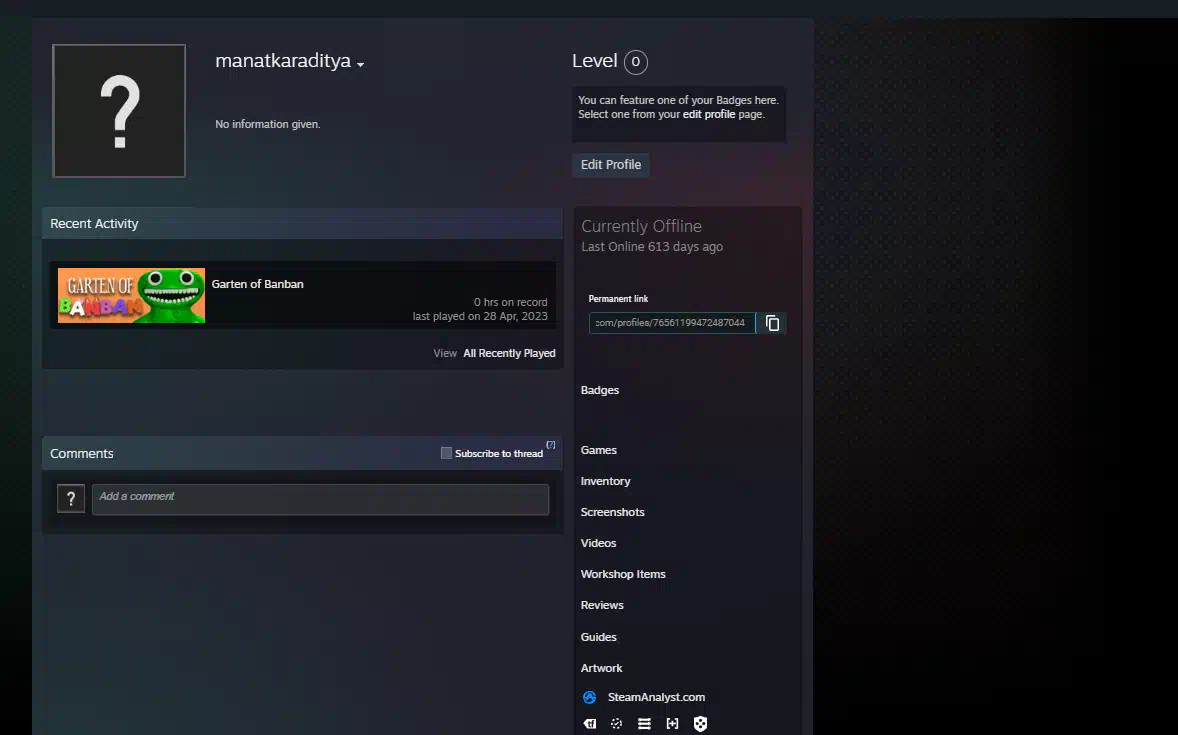Click the permanent link URL field
The width and height of the screenshot is (1178, 735).
tap(672, 323)
